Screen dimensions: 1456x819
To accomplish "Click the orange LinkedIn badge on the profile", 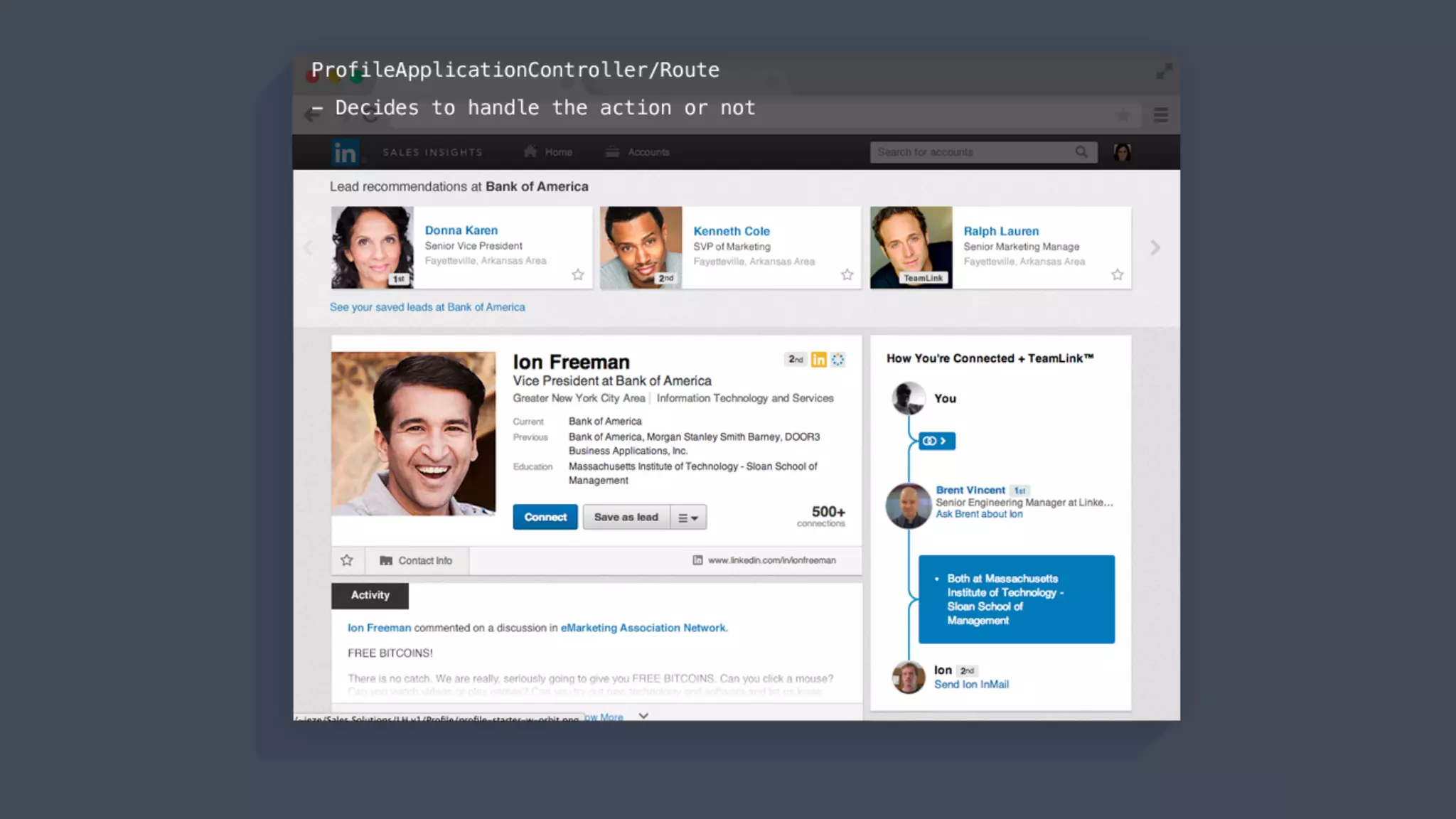I will tap(818, 360).
